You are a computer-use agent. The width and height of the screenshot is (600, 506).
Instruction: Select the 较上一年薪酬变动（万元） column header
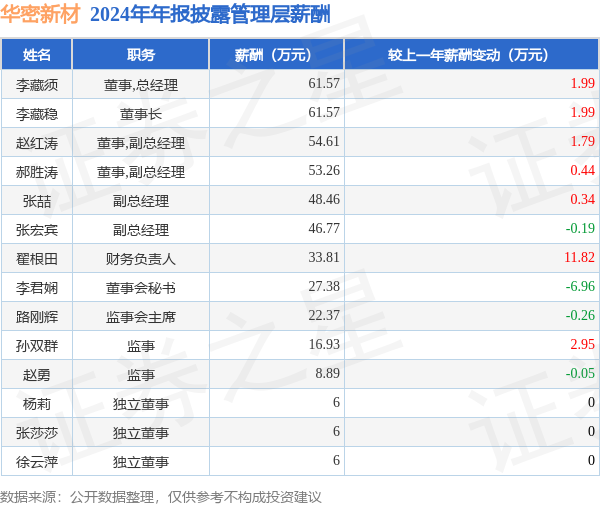click(472, 55)
